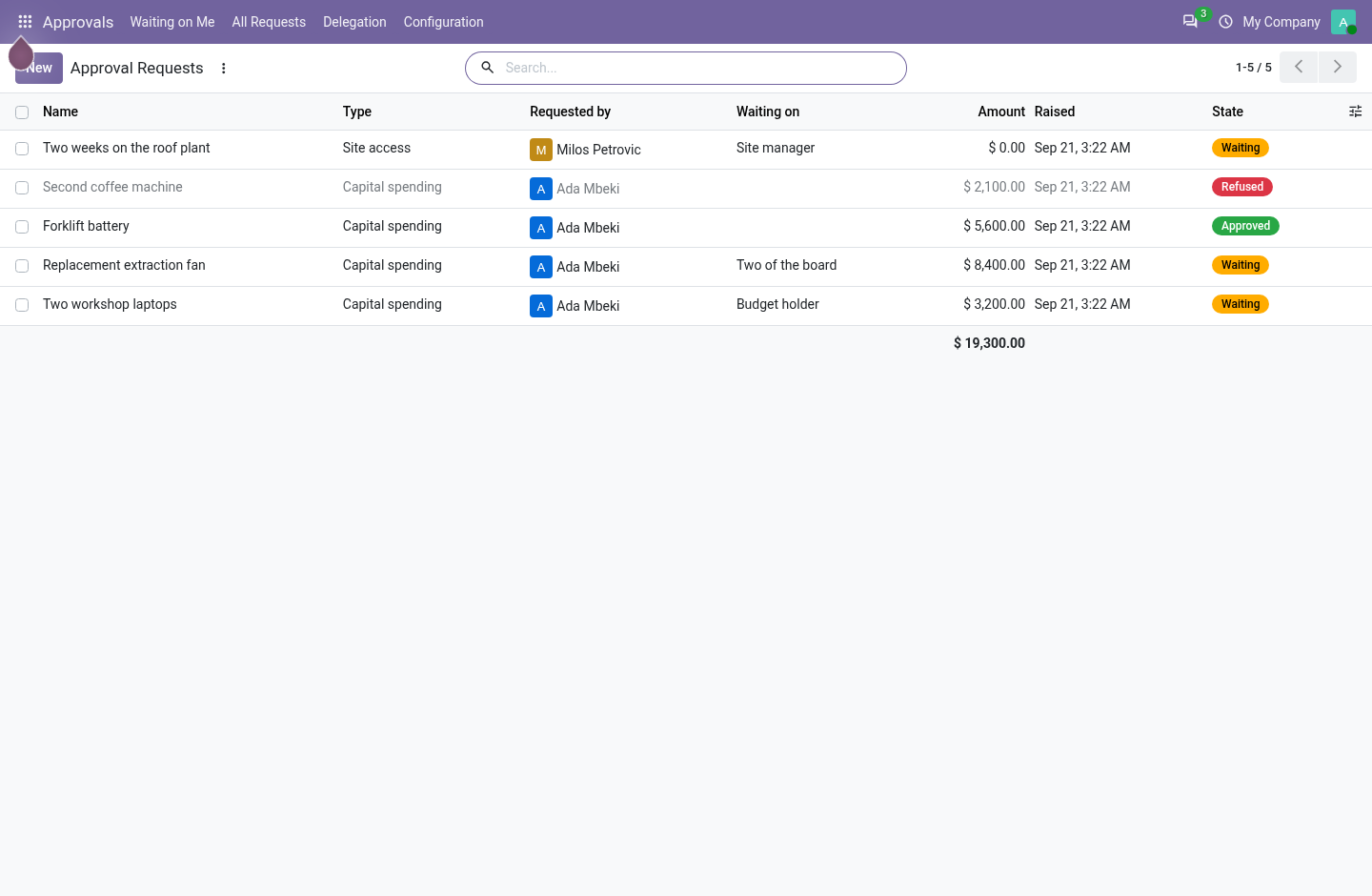
Task: Open the Approval Requests actions kebab menu
Action: pyautogui.click(x=224, y=68)
